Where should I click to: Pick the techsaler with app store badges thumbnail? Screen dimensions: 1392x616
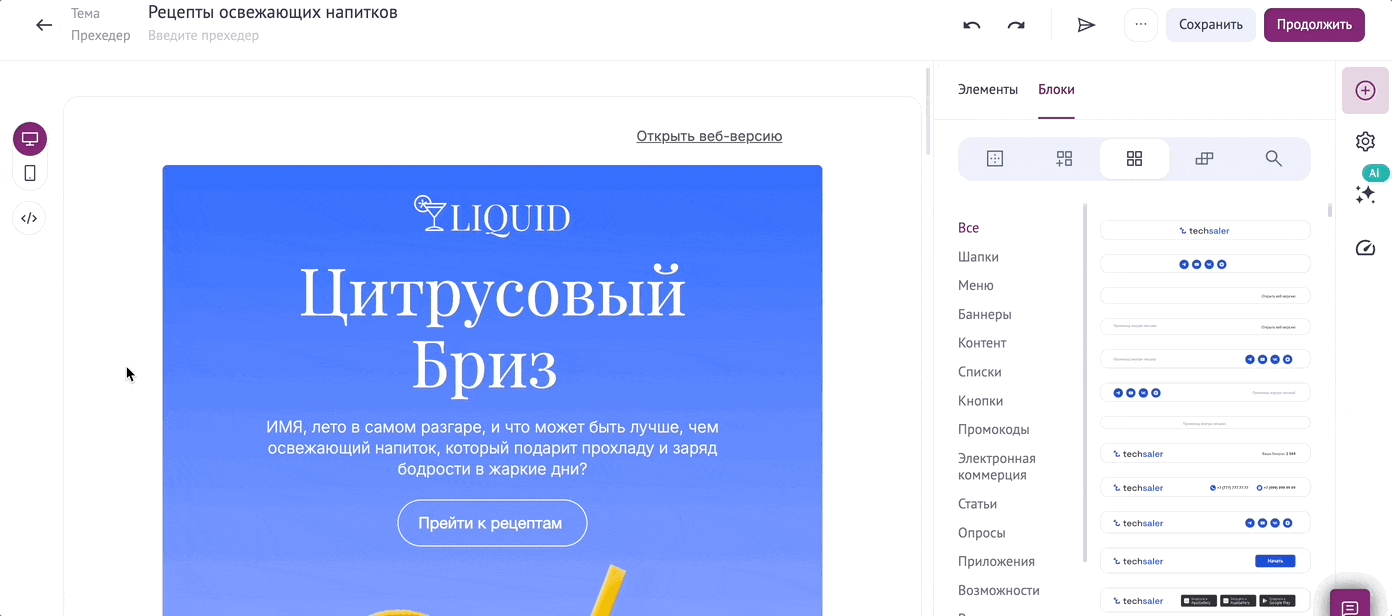1205,601
